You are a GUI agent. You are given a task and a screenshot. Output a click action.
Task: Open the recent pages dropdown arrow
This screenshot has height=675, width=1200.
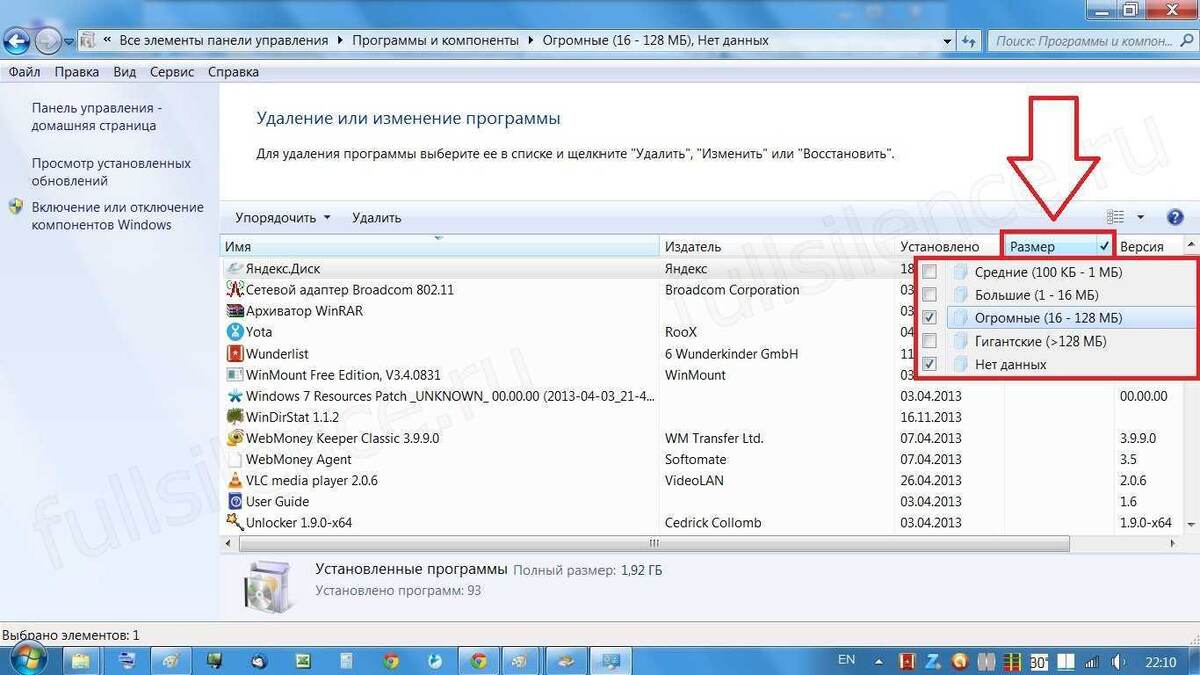pos(69,41)
